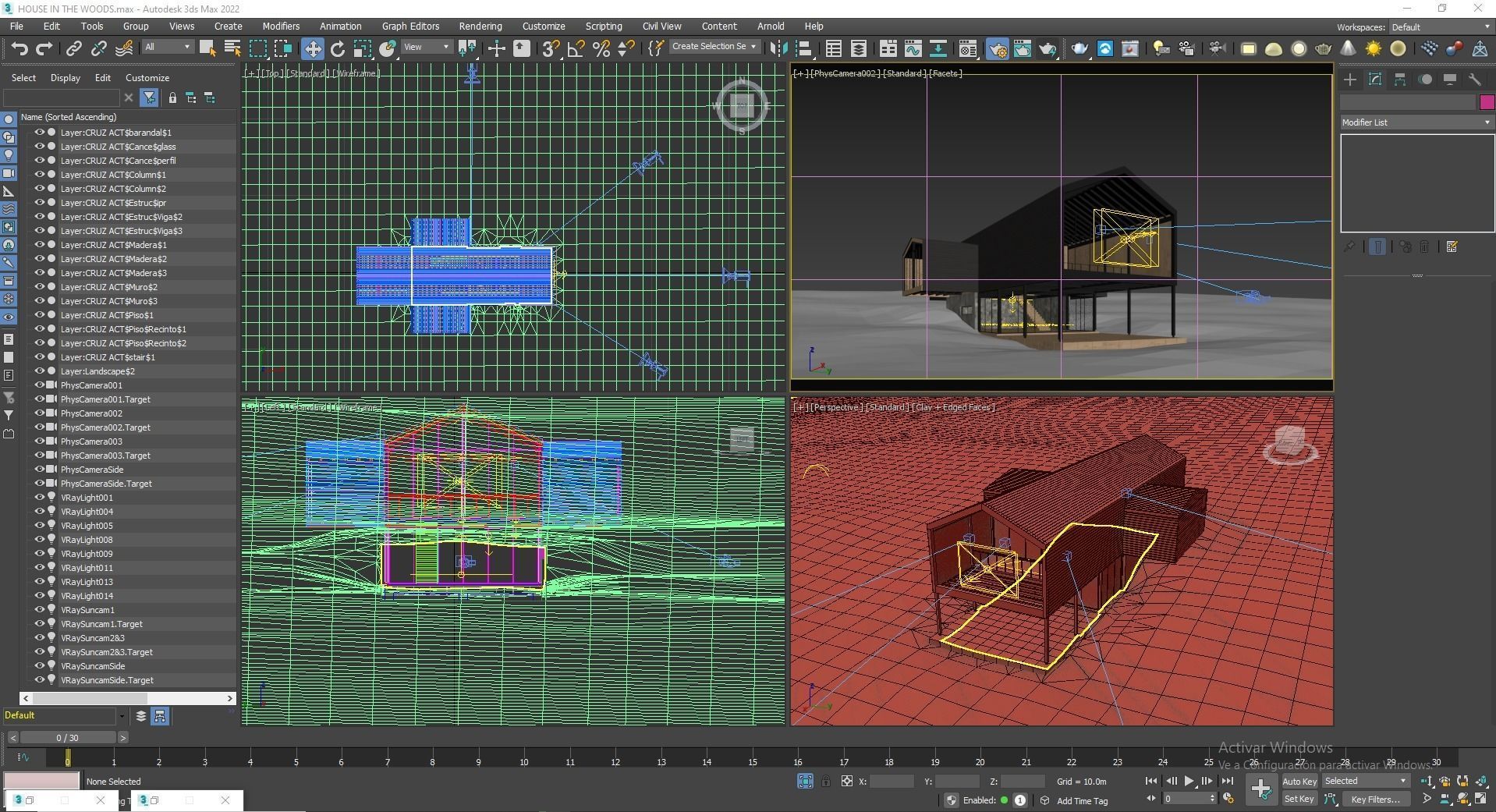Click Add Time Tag

click(x=1082, y=800)
